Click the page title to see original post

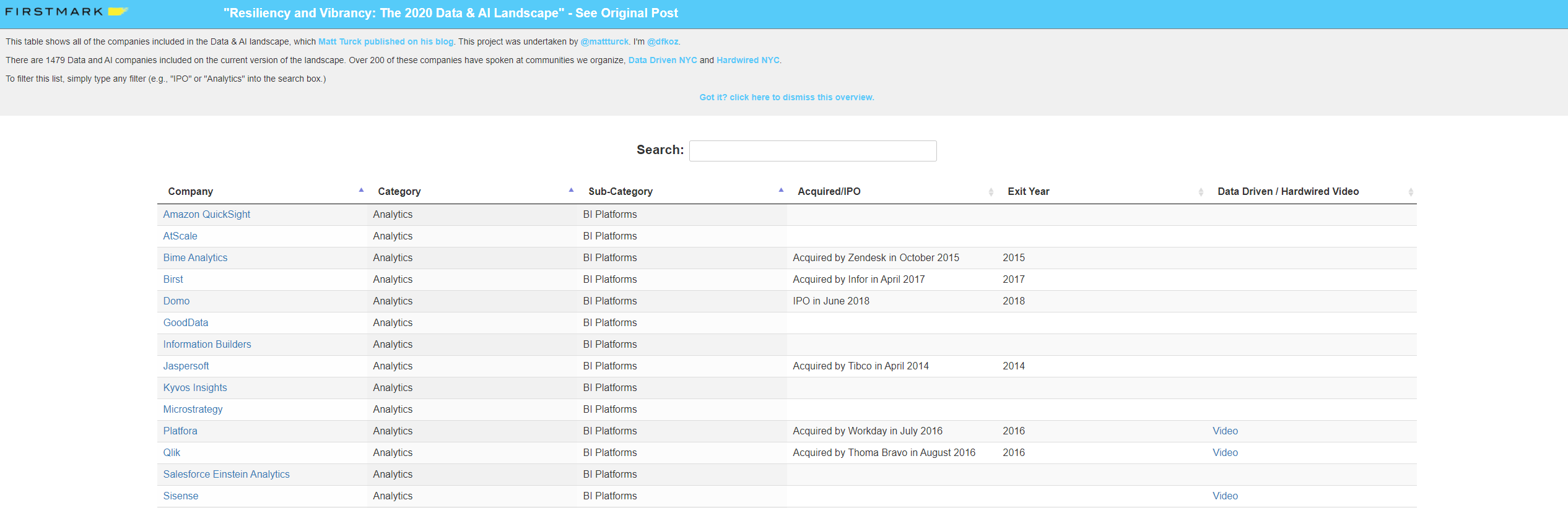point(450,13)
